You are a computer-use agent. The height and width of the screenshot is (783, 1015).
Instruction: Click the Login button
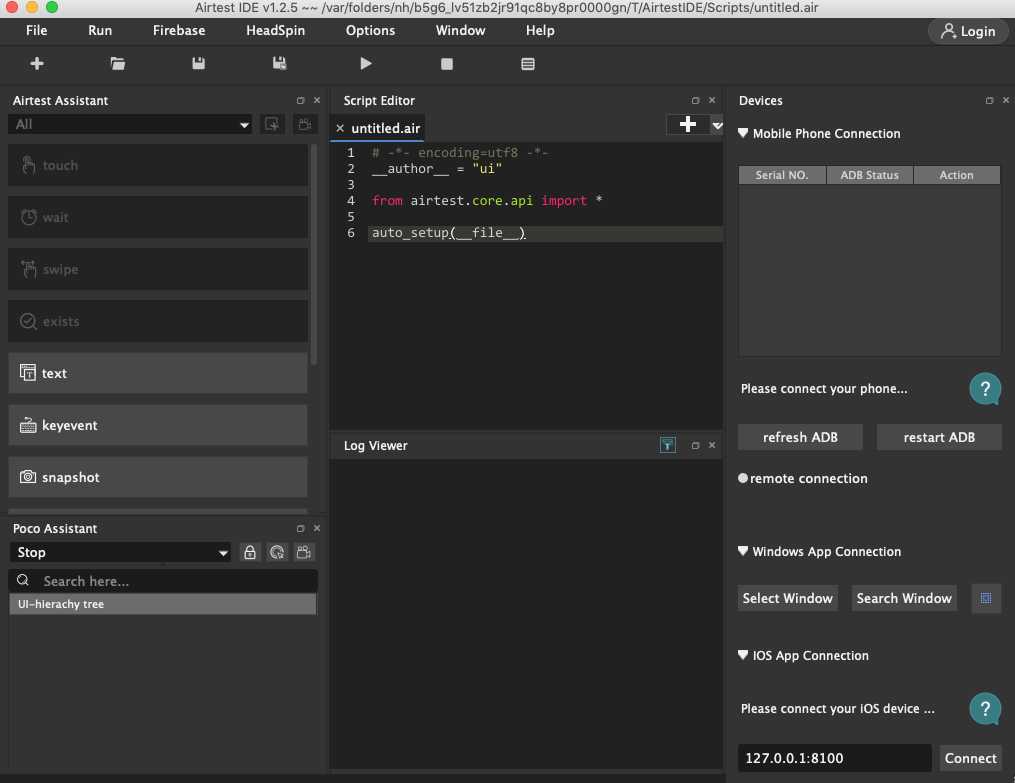coord(968,31)
